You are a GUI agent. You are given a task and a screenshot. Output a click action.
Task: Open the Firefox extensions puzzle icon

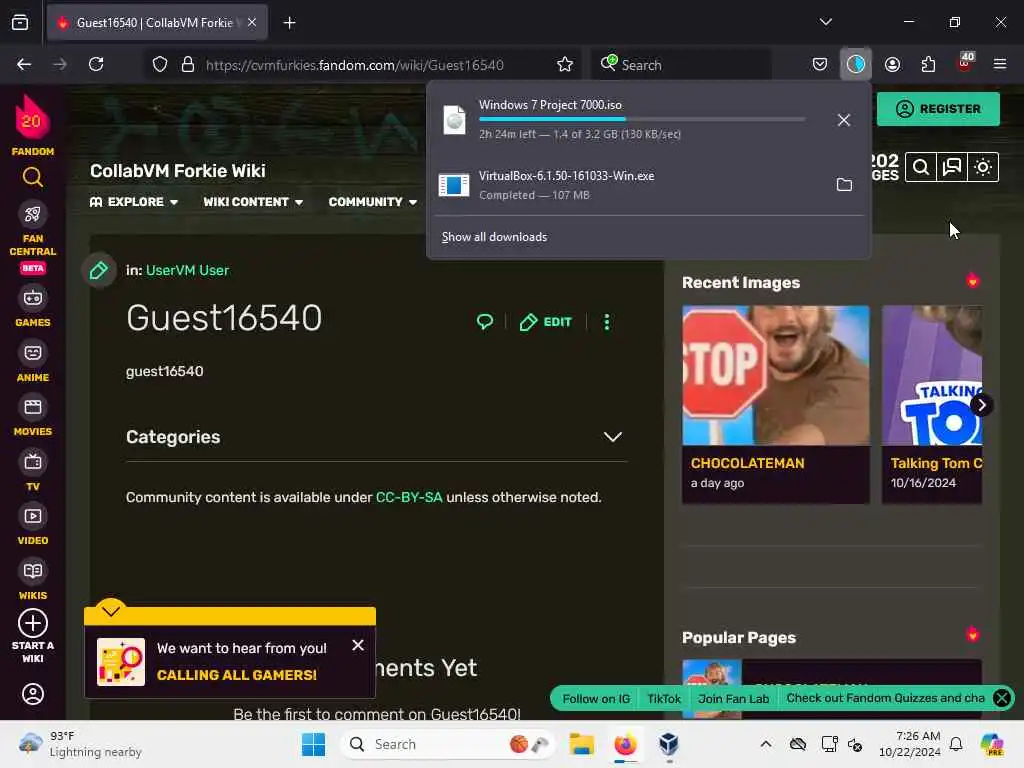pos(928,64)
